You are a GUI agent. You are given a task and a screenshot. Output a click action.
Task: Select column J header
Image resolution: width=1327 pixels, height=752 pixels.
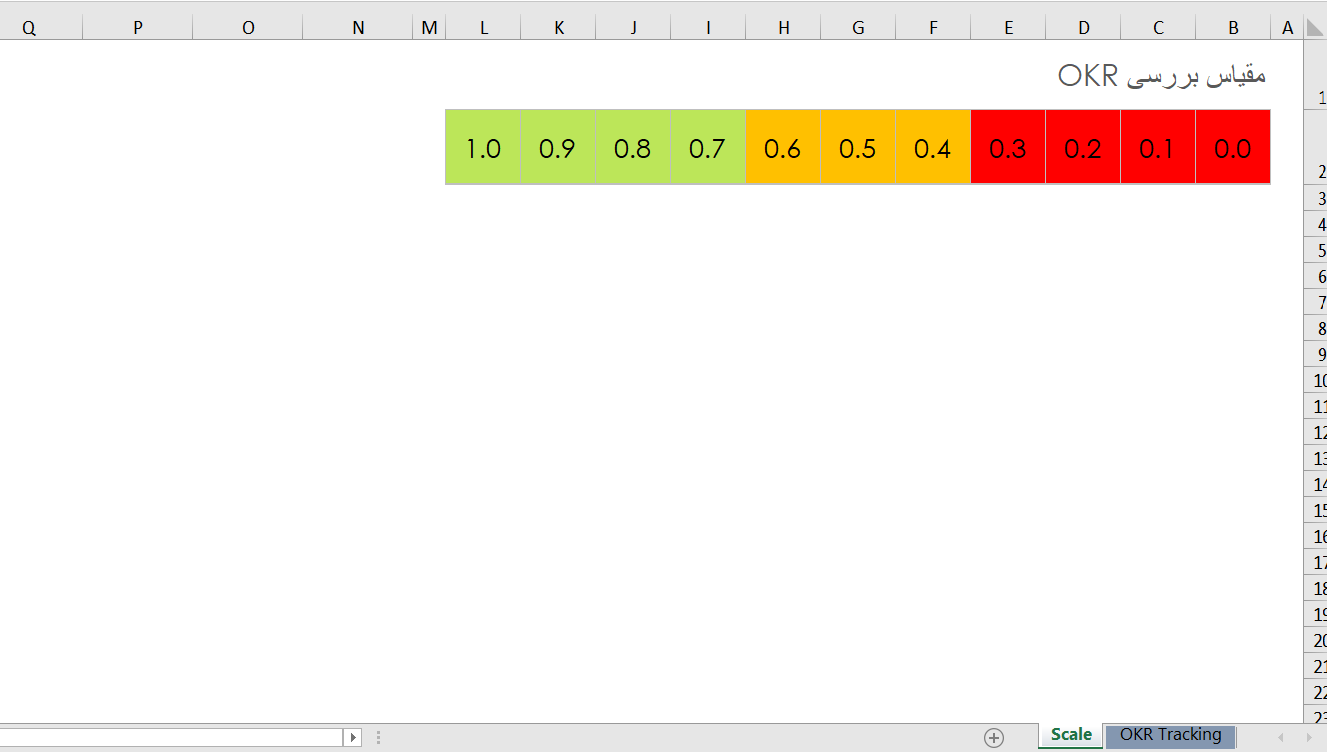pyautogui.click(x=634, y=28)
